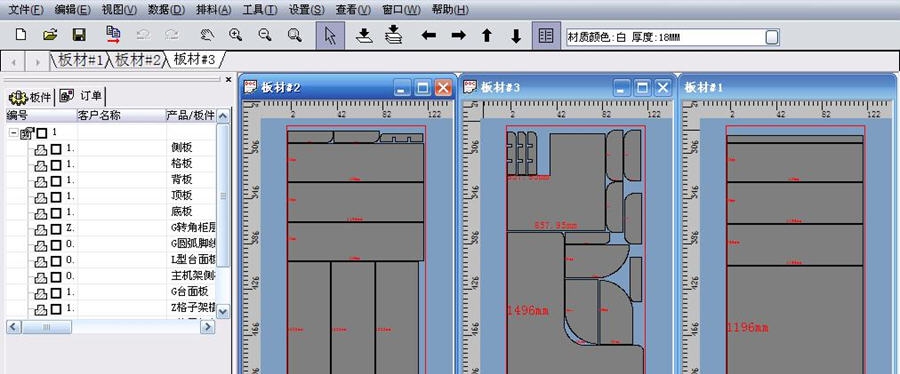Click the horizontal scrollbar left arrow

(x=14, y=327)
